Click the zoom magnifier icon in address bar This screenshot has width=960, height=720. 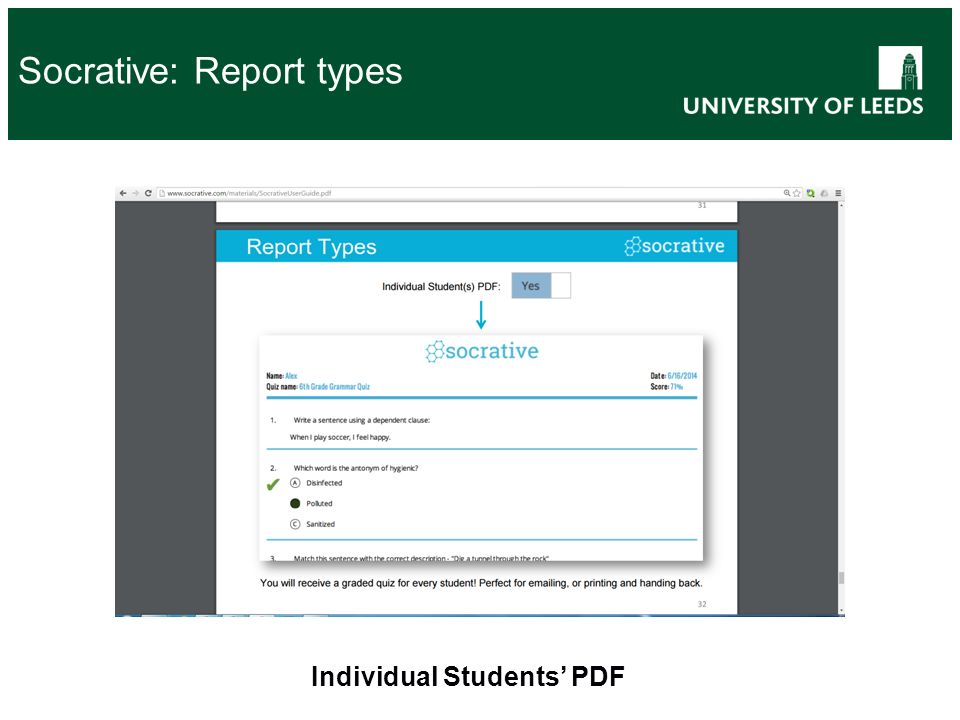coord(787,193)
